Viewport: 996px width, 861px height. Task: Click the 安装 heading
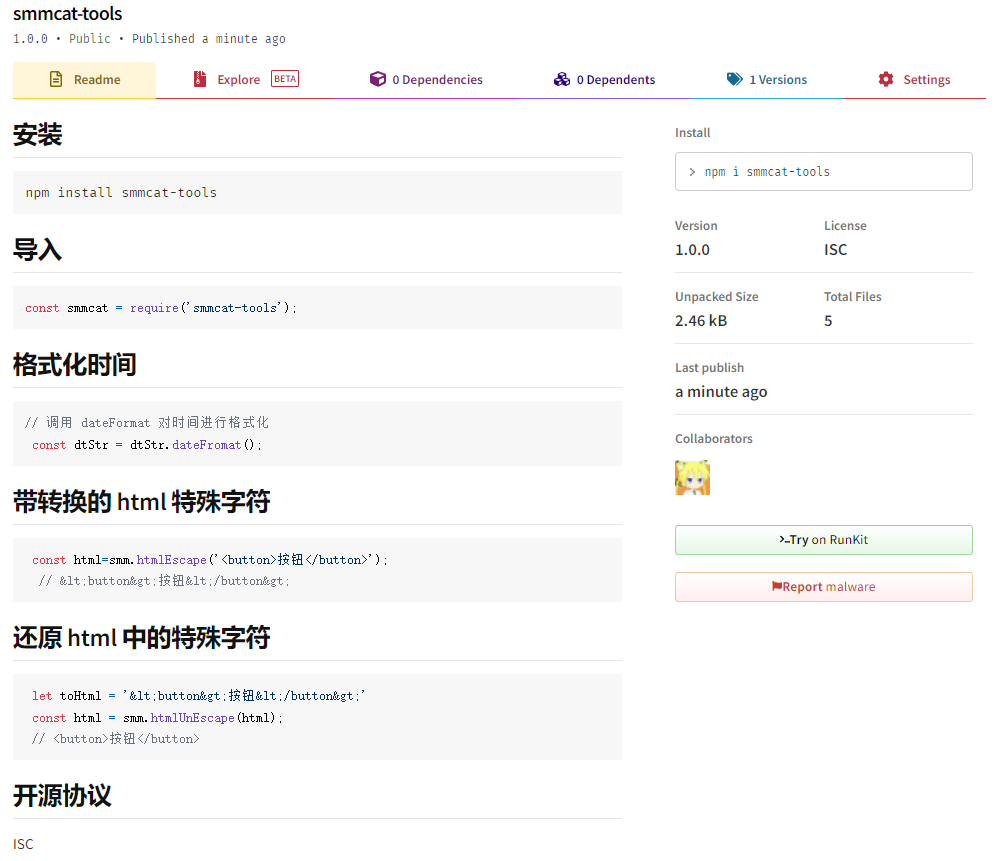pos(37,135)
